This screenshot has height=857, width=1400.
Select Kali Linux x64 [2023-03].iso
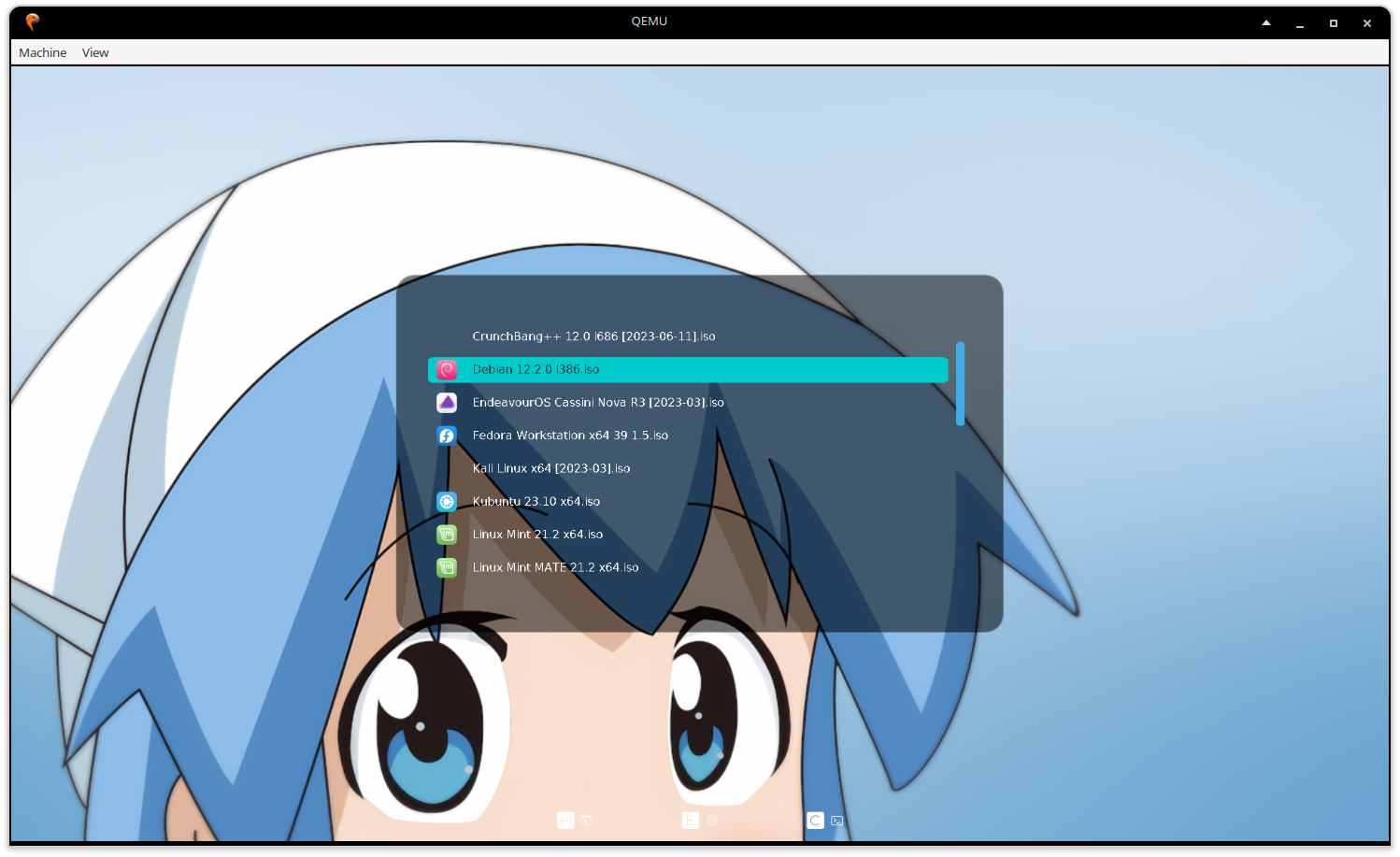[x=551, y=468]
